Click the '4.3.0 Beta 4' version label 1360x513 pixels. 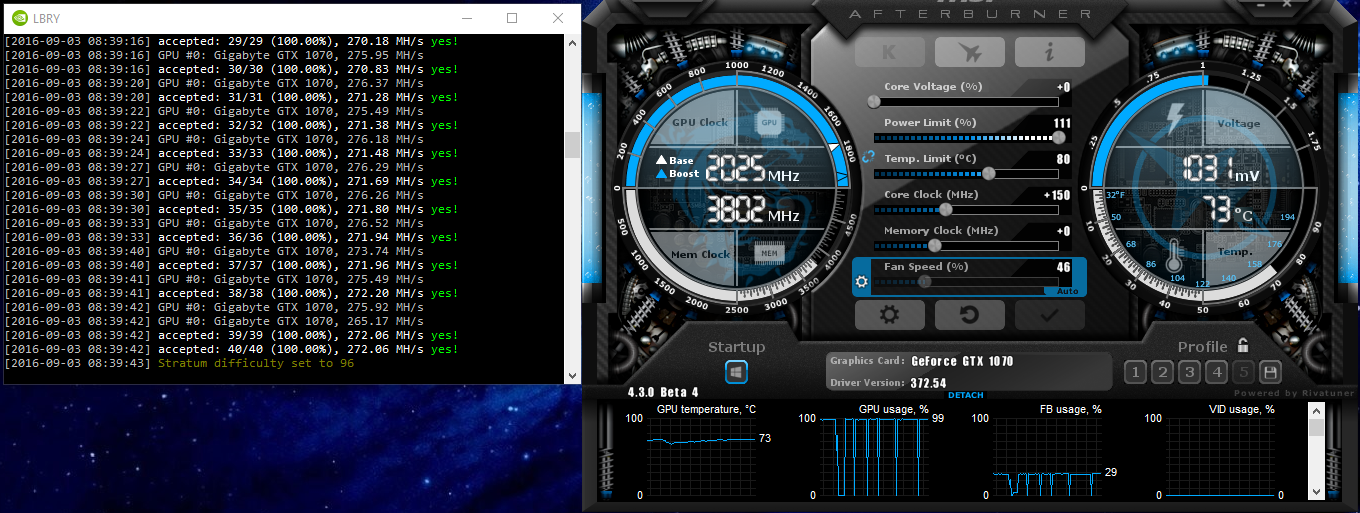point(663,391)
